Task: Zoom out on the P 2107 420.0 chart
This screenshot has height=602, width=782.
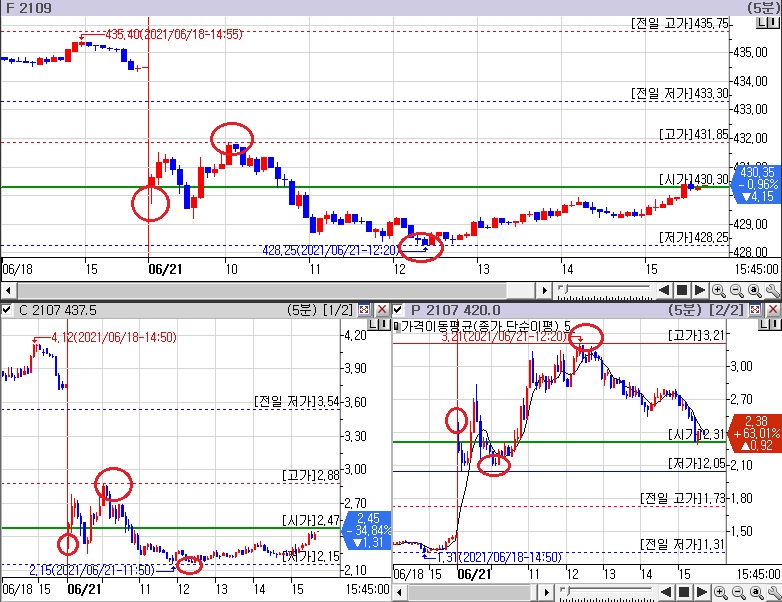Action: click(738, 593)
